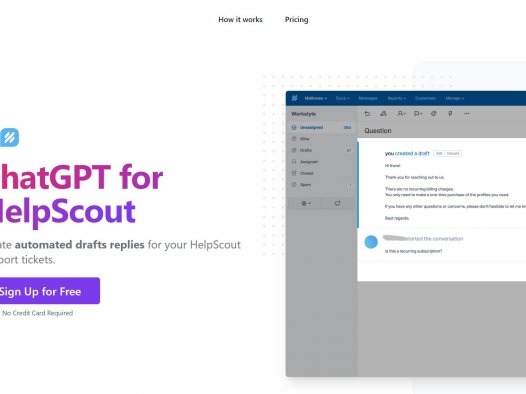Open the Docs dropdown in the preview navbar
Viewport: 526px width, 394px height.
[x=343, y=98]
